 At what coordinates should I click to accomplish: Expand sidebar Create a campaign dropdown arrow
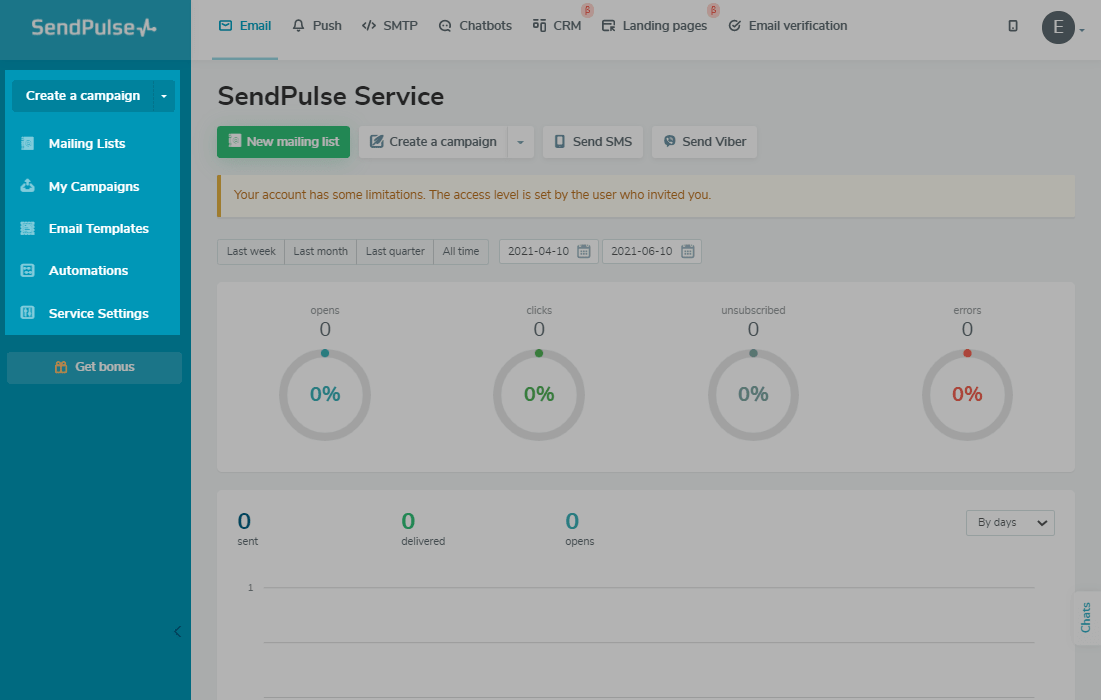click(x=164, y=95)
